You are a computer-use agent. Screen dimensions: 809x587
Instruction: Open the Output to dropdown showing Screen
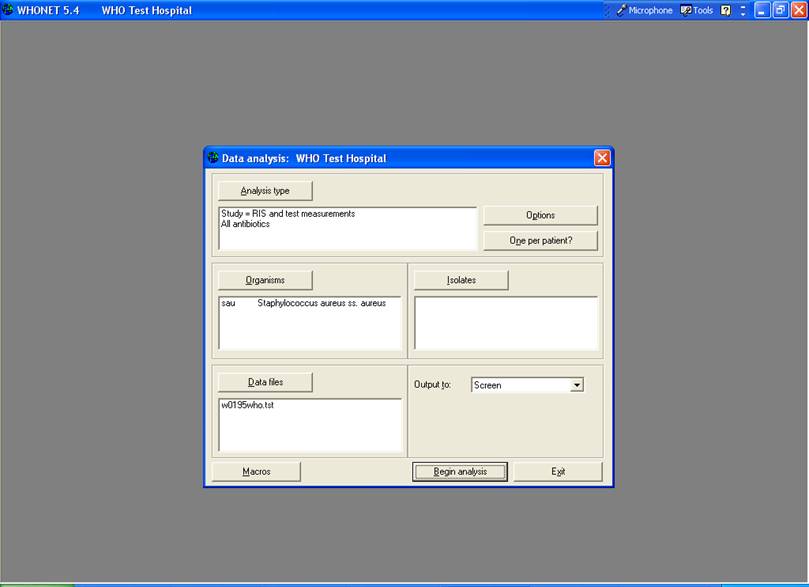(x=578, y=384)
